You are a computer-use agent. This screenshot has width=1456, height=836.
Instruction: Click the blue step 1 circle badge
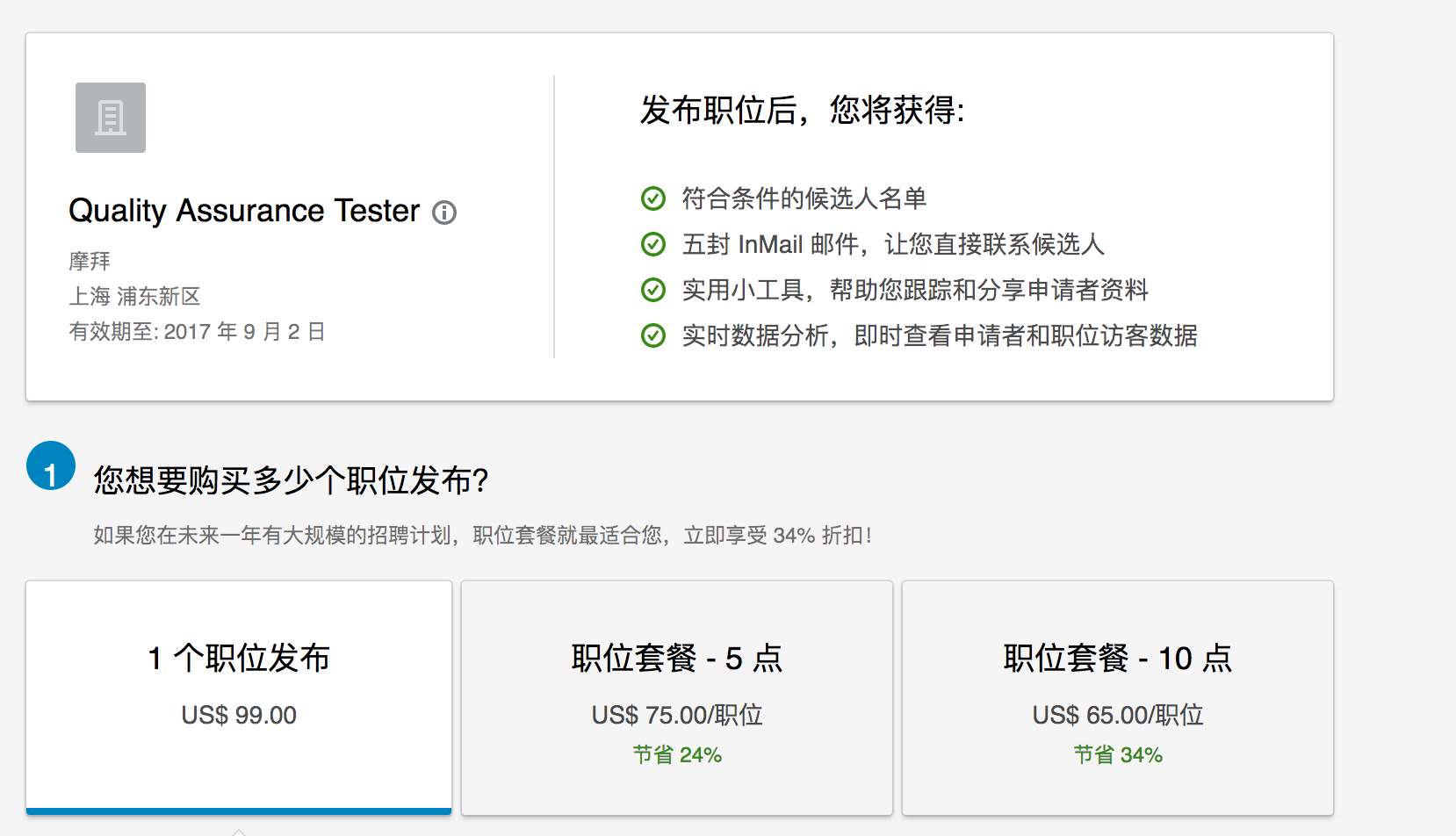click(51, 465)
